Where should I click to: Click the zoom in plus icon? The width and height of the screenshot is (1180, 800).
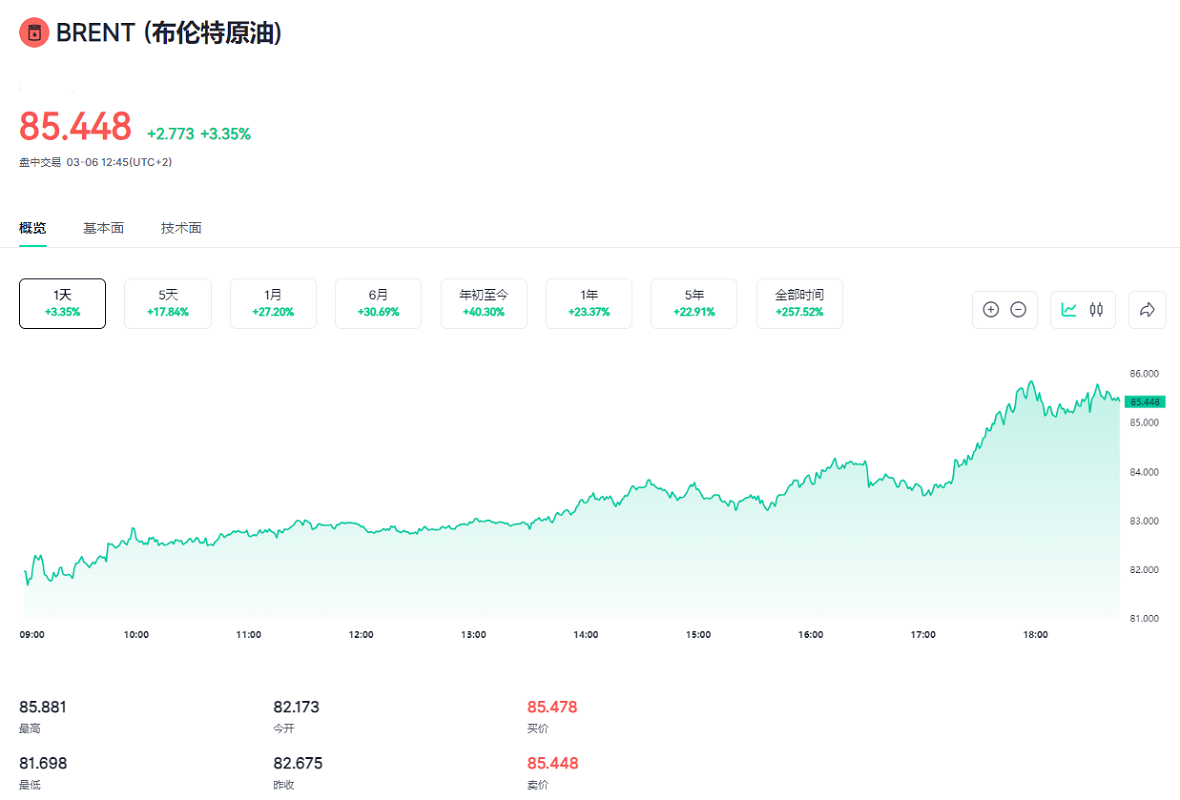coord(991,310)
